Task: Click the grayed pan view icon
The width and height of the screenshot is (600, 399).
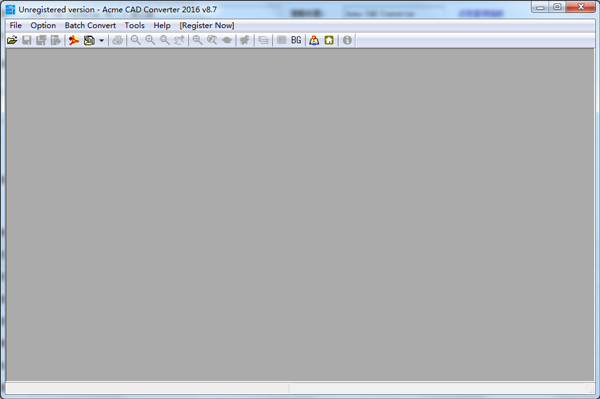Action: [x=227, y=40]
